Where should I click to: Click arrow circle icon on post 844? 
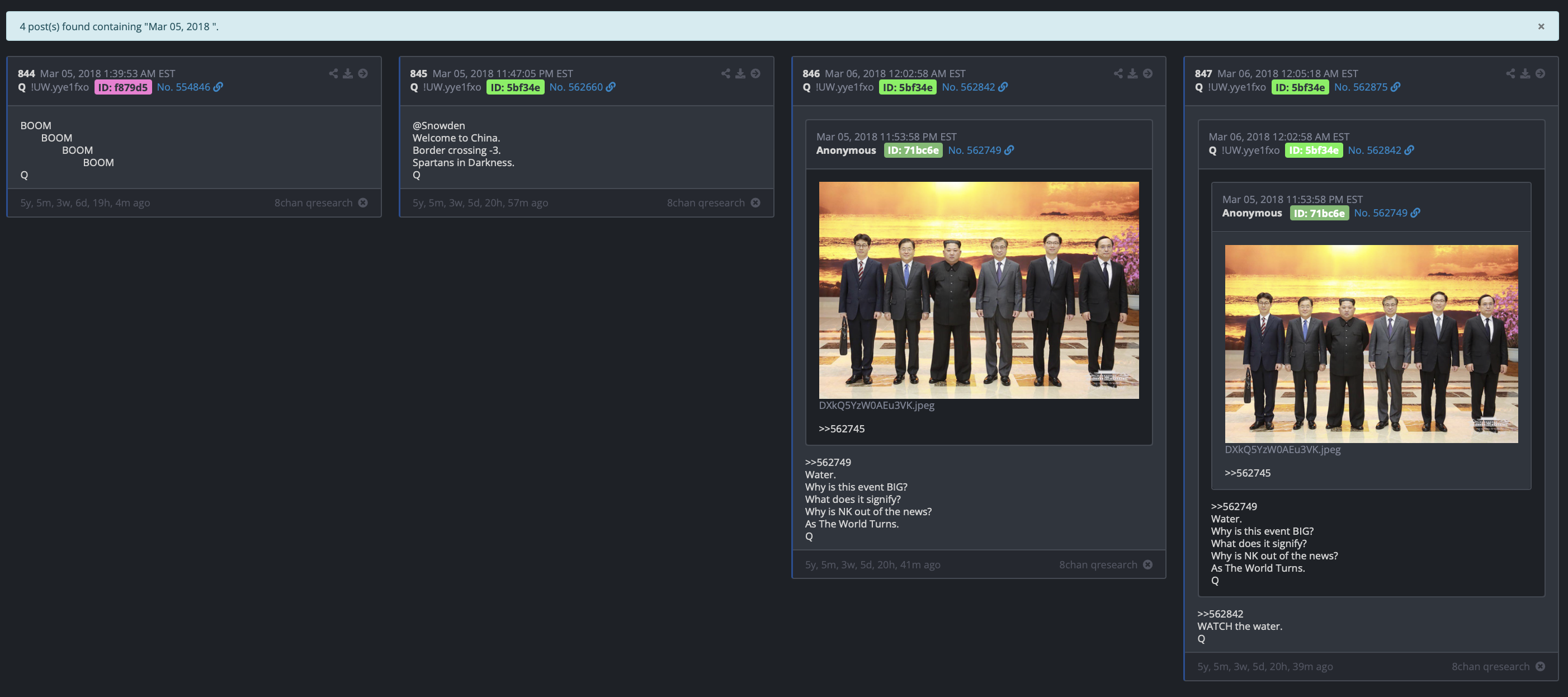click(363, 73)
